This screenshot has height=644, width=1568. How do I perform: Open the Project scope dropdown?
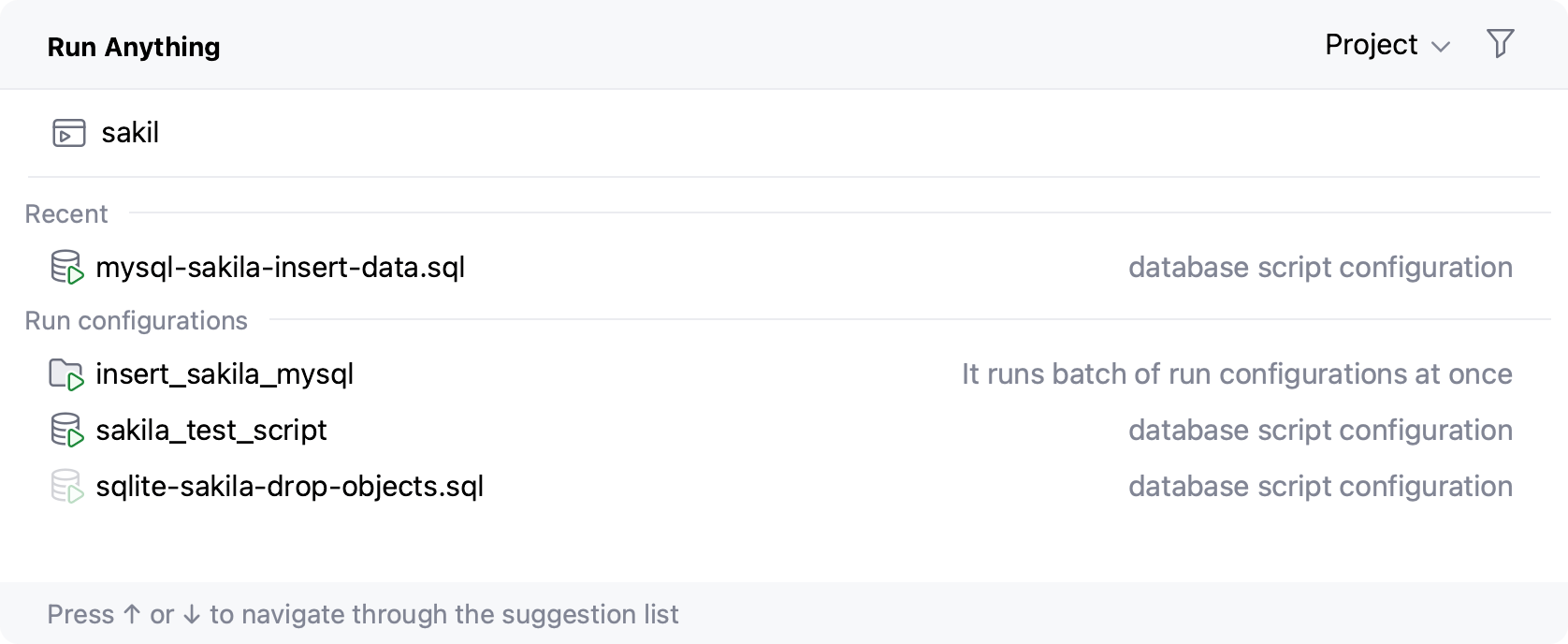1387,43
